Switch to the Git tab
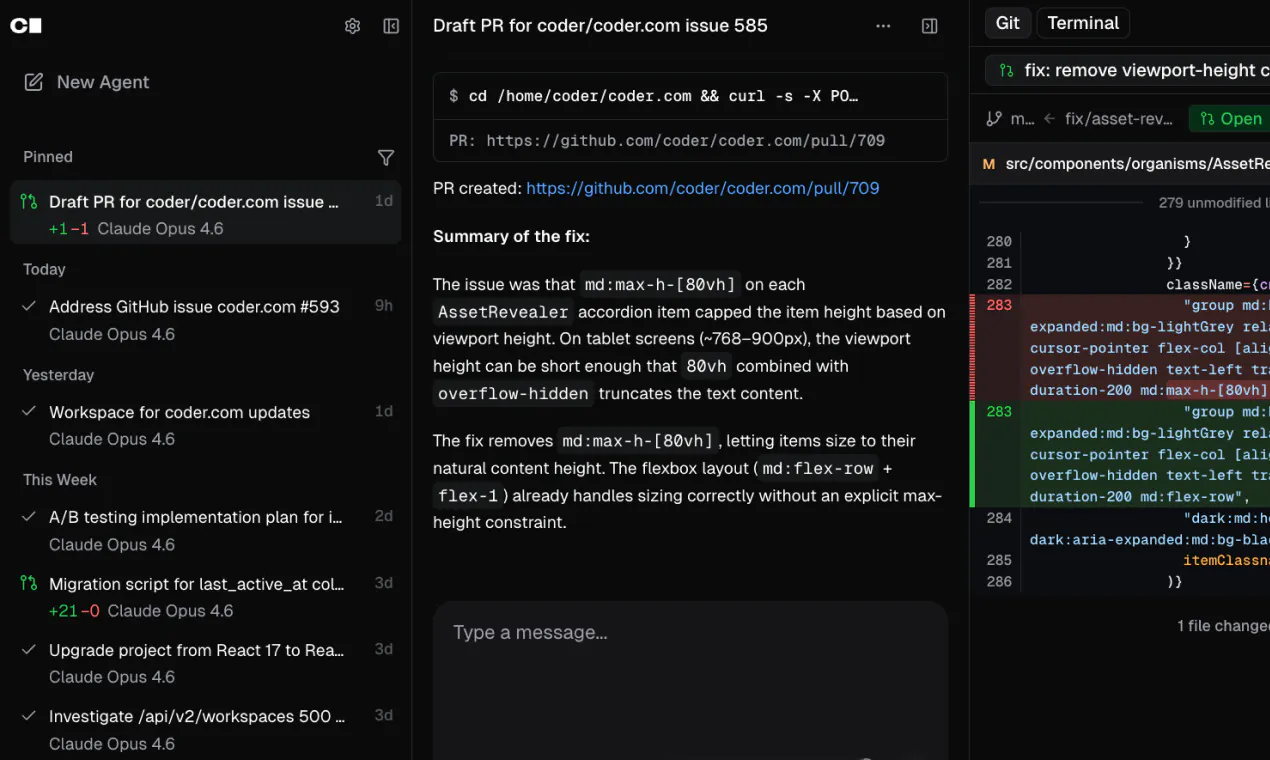1270x760 pixels. click(x=1008, y=23)
